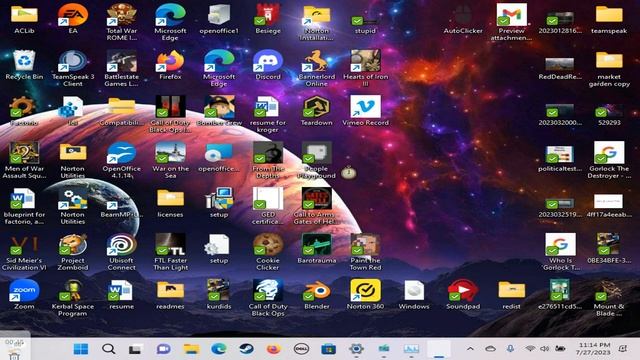Launch the Zoom desktop shortcut
The height and width of the screenshot is (360, 640).
point(24,291)
